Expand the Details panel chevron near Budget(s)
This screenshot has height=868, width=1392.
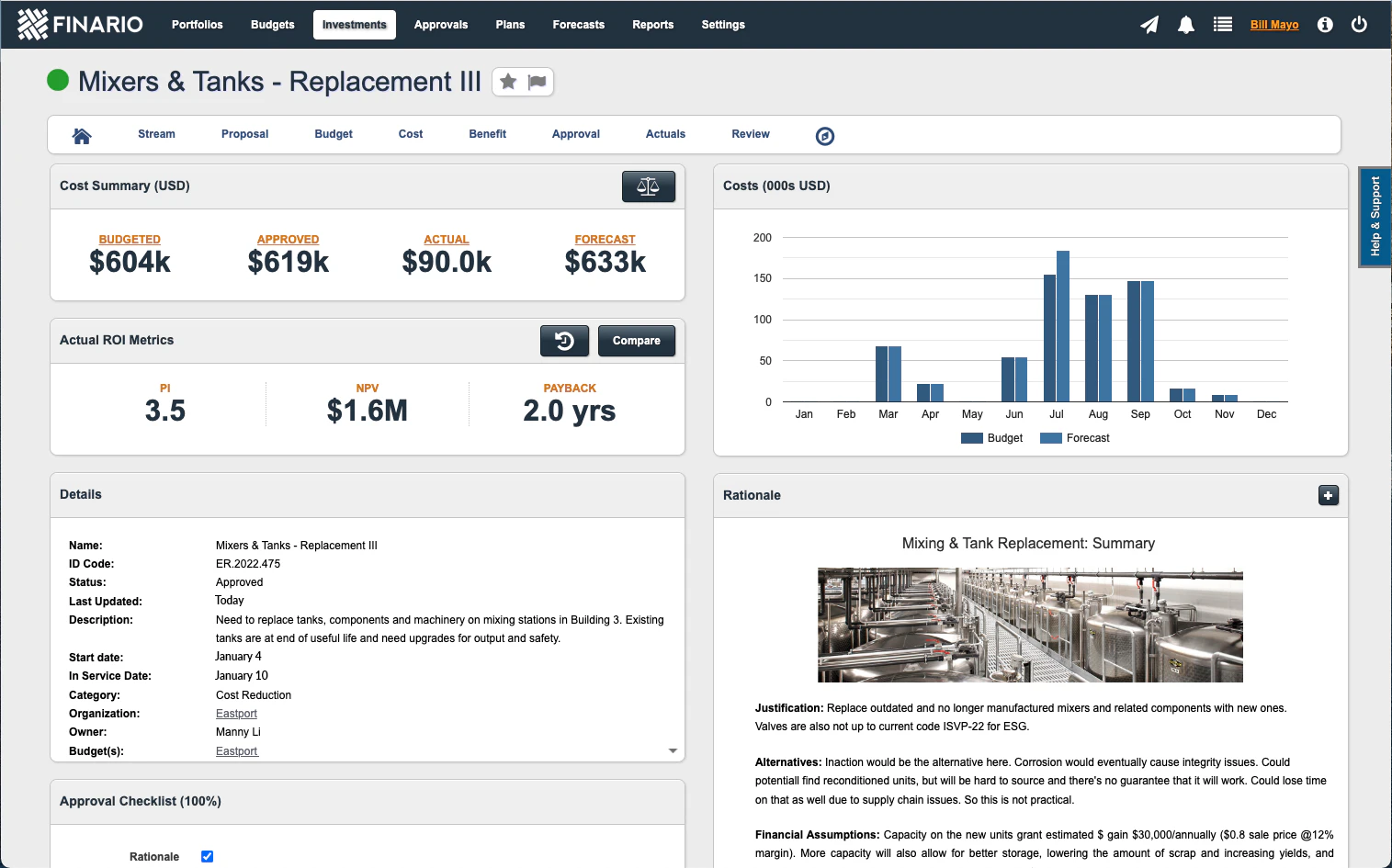point(673,750)
